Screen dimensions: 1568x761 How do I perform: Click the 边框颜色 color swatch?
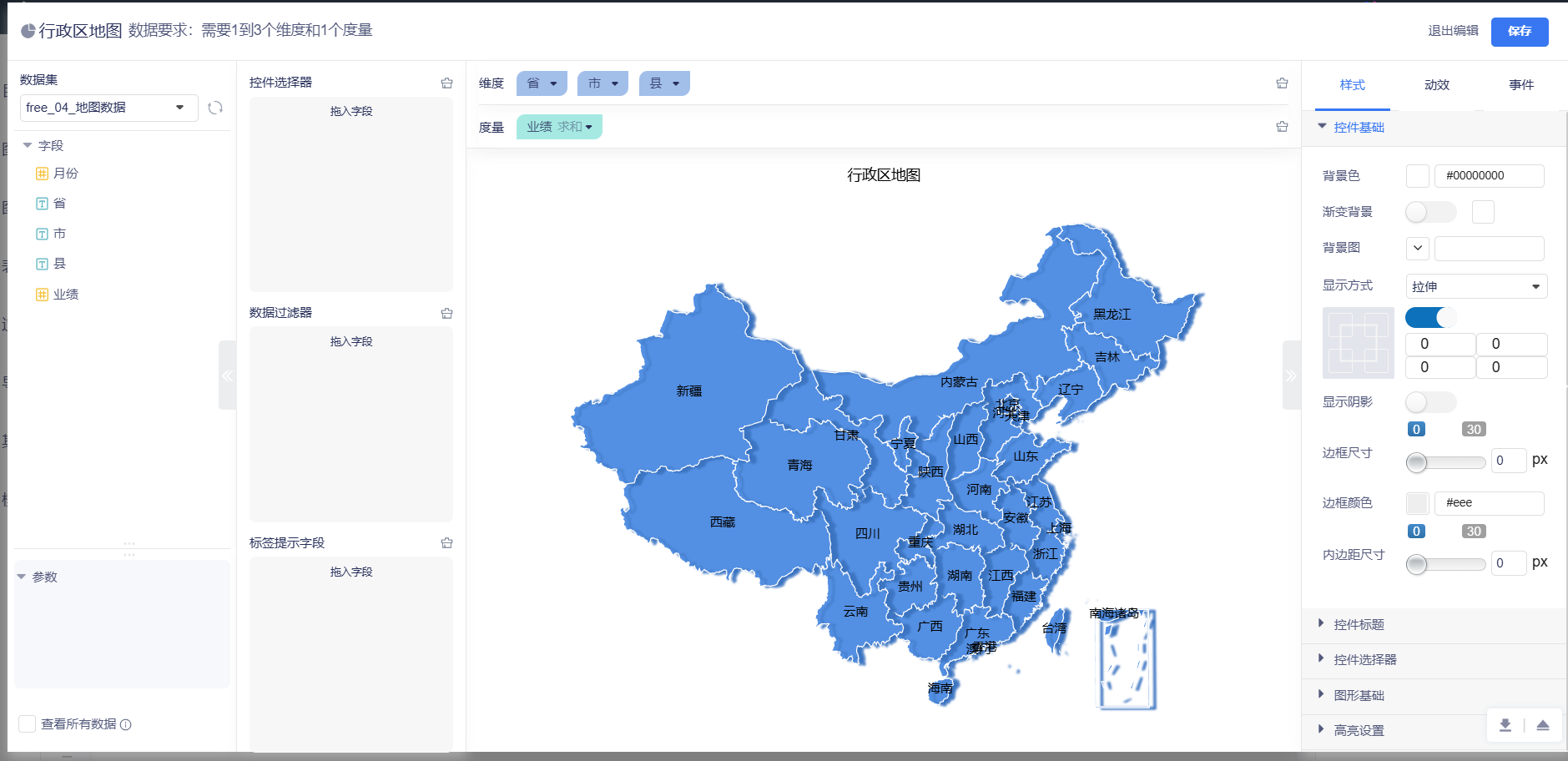[1417, 503]
